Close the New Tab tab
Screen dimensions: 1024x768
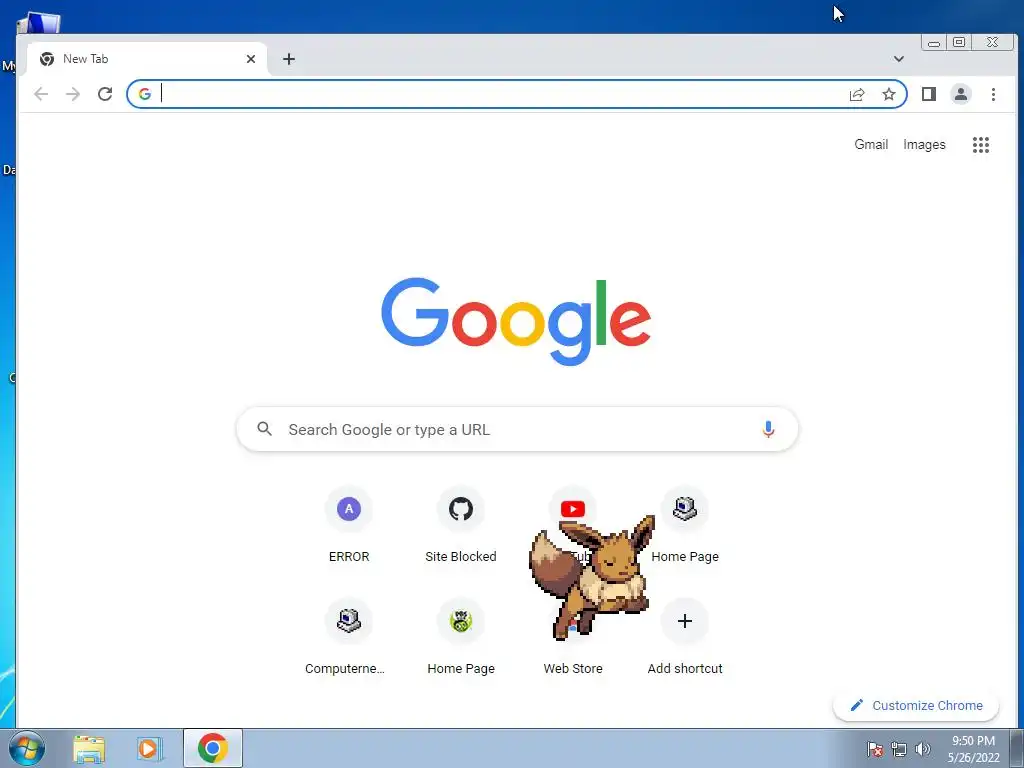(251, 59)
